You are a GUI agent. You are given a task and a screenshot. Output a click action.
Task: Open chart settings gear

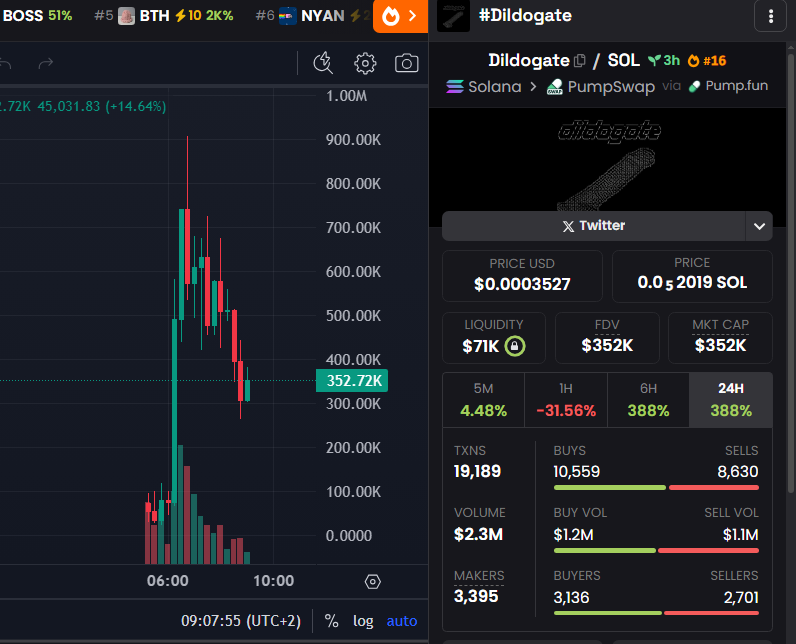click(x=365, y=63)
